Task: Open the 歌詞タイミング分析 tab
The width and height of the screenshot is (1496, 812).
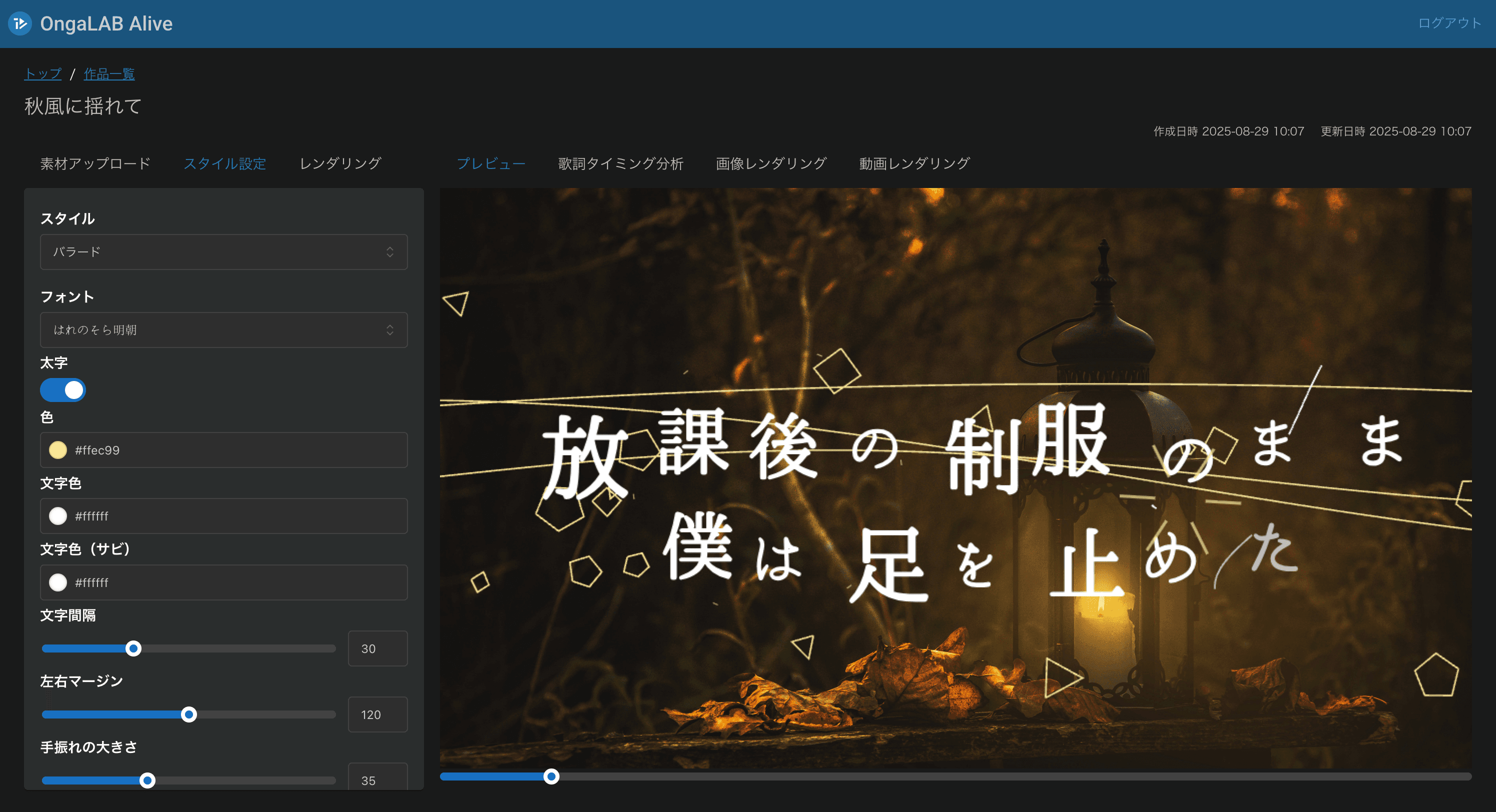Action: point(620,164)
